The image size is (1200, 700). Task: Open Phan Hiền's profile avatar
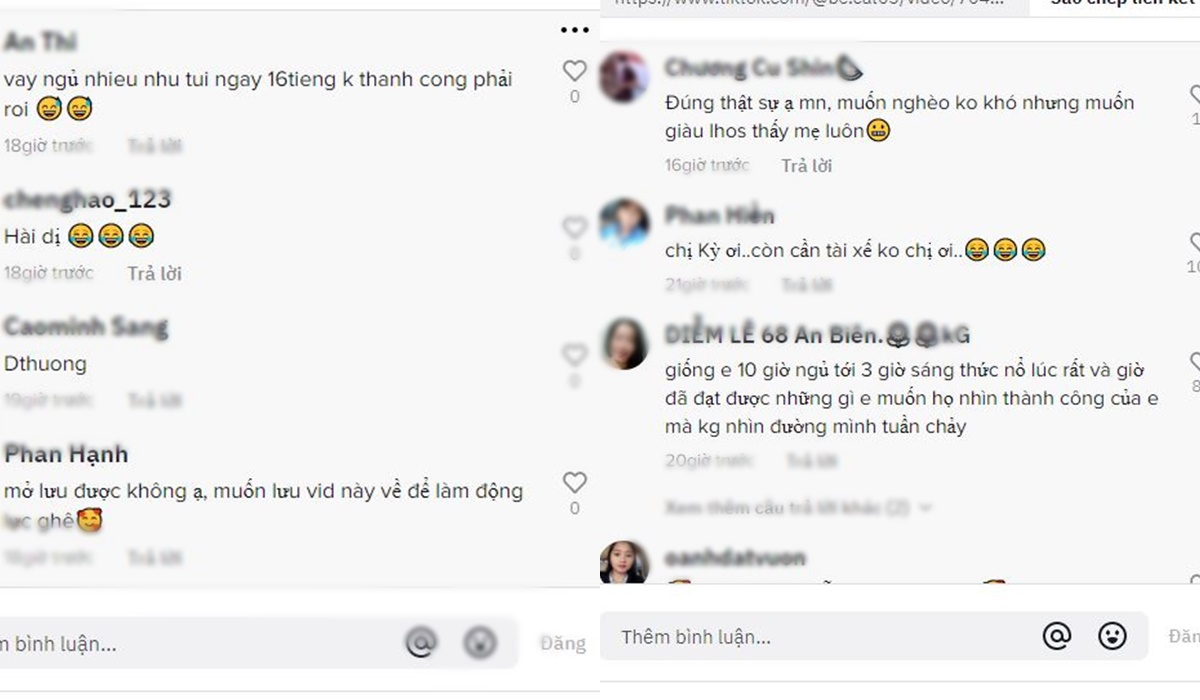625,223
